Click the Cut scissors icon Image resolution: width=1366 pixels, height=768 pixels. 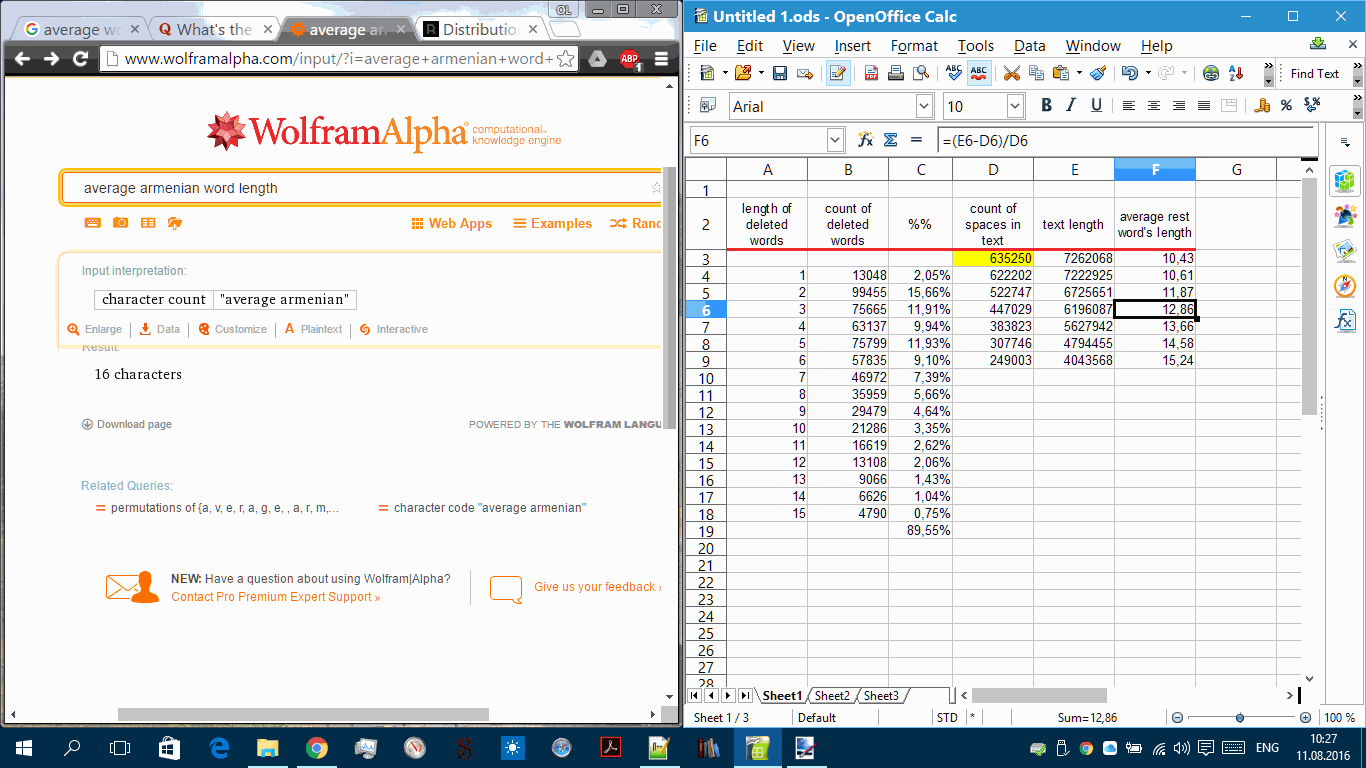1011,73
